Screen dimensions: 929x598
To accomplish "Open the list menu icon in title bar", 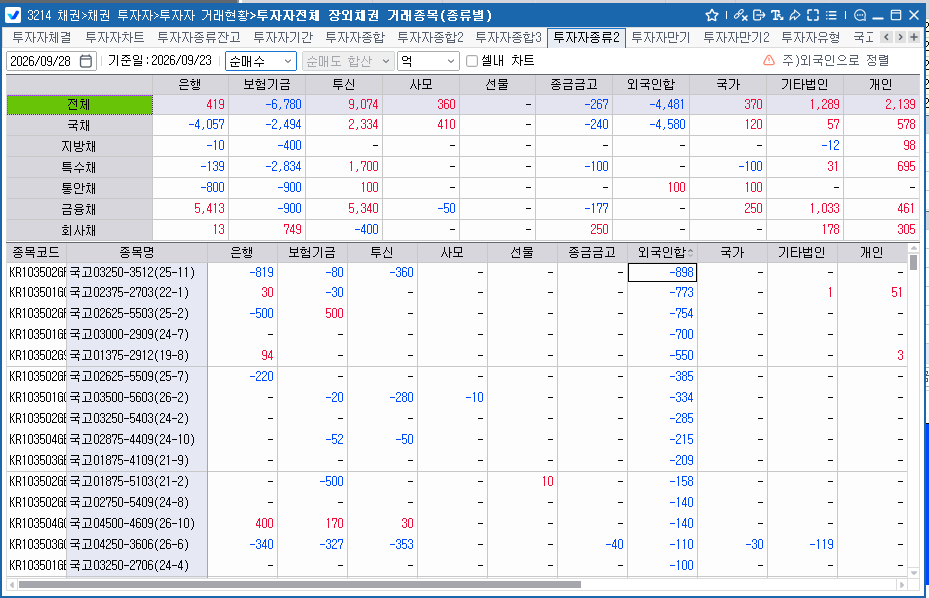I will tap(831, 15).
